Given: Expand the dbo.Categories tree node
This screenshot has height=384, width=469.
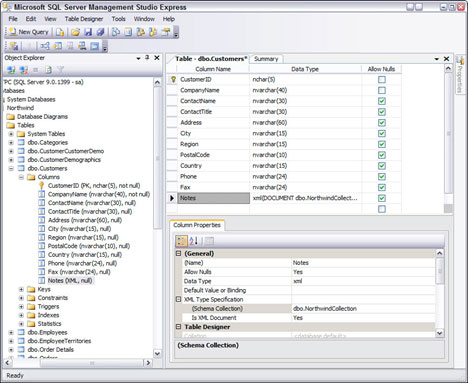Looking at the screenshot, I should point(11,142).
